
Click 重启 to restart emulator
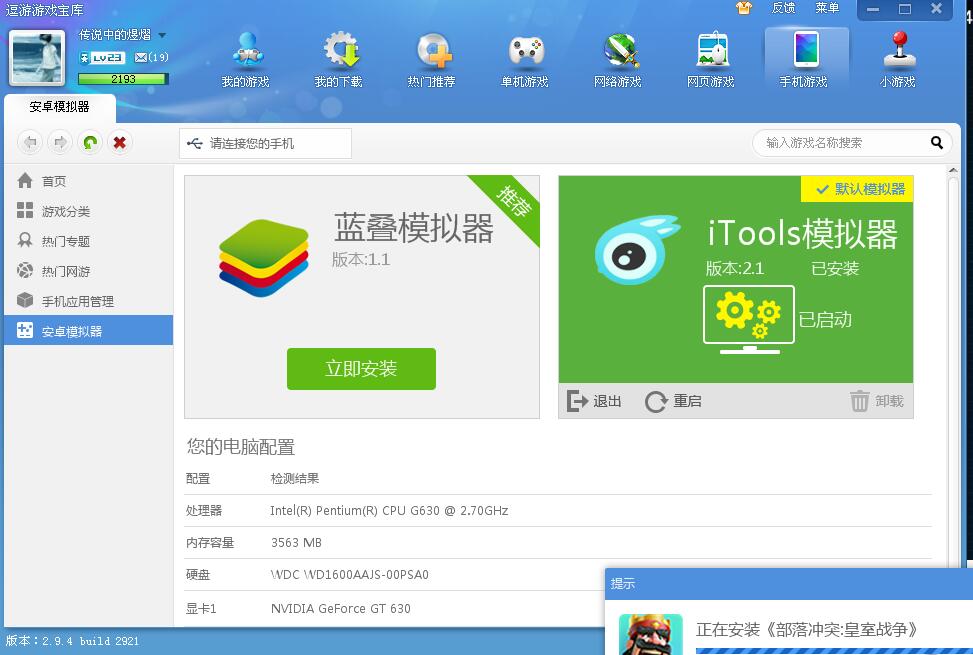click(x=673, y=401)
